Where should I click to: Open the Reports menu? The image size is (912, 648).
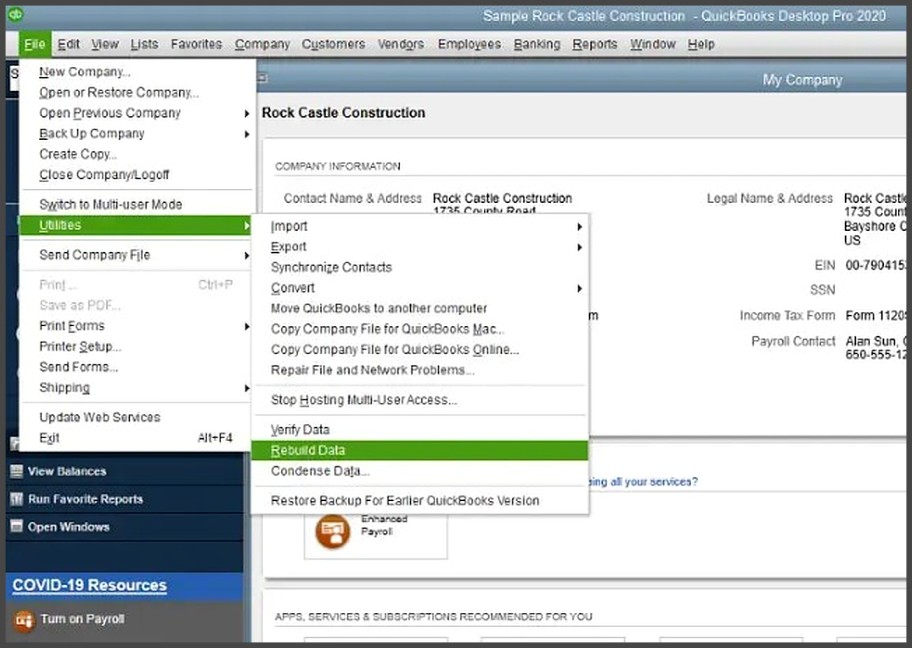(594, 44)
